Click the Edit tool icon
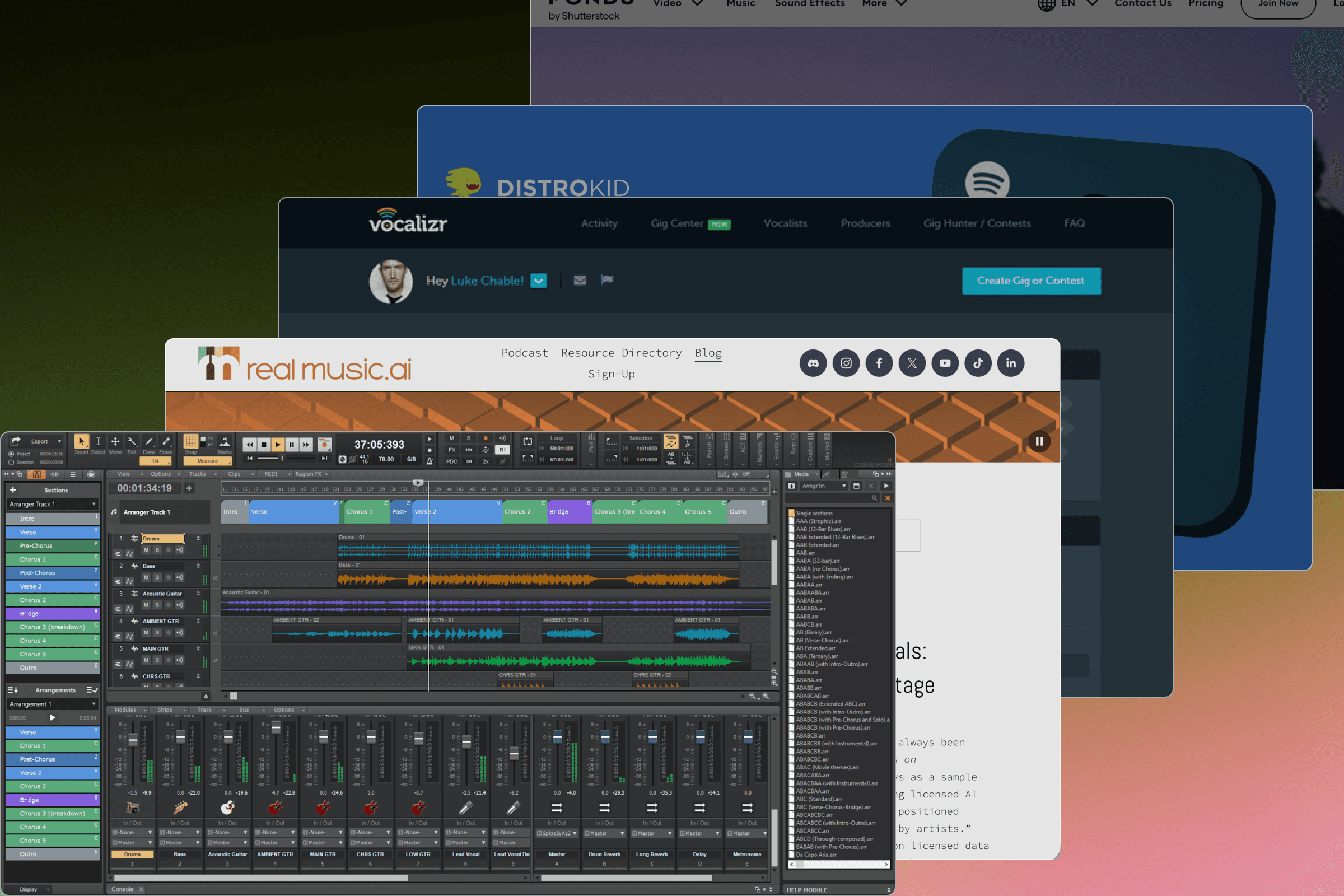Viewport: 1344px width, 896px height. pos(132,441)
